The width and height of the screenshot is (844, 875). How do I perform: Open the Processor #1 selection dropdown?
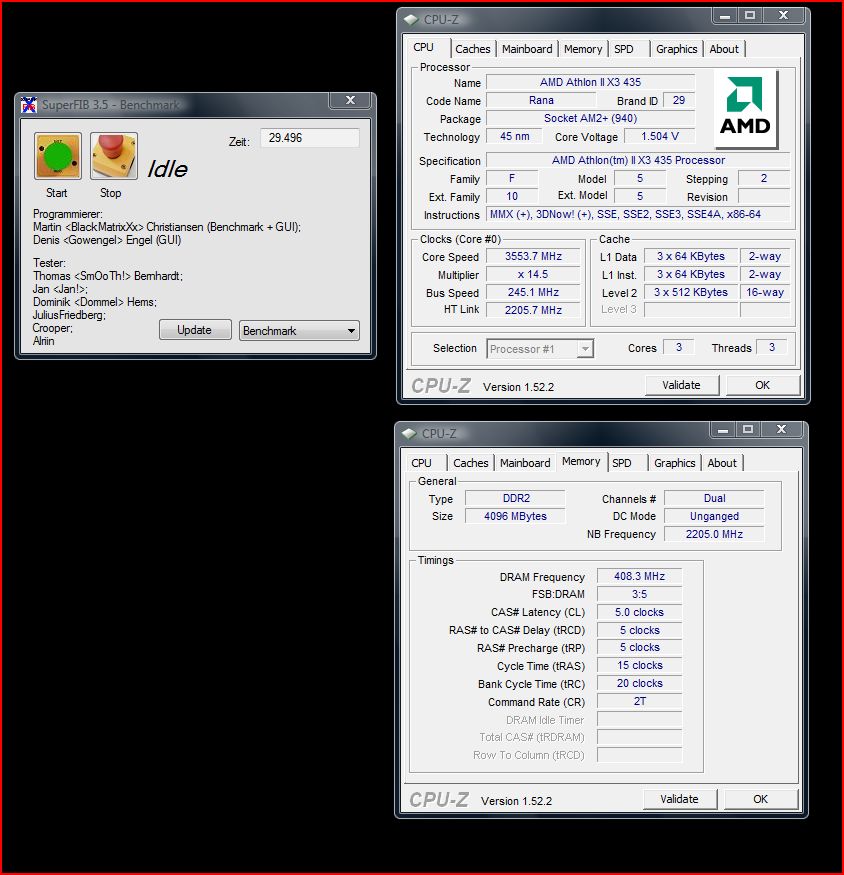[x=540, y=349]
